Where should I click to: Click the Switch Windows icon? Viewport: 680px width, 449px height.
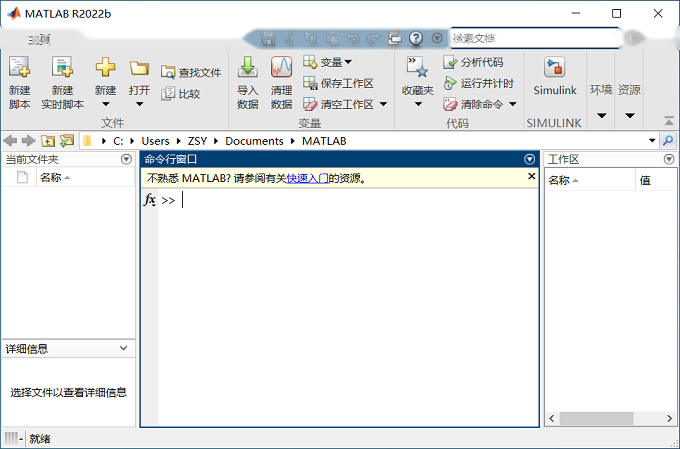(x=395, y=38)
